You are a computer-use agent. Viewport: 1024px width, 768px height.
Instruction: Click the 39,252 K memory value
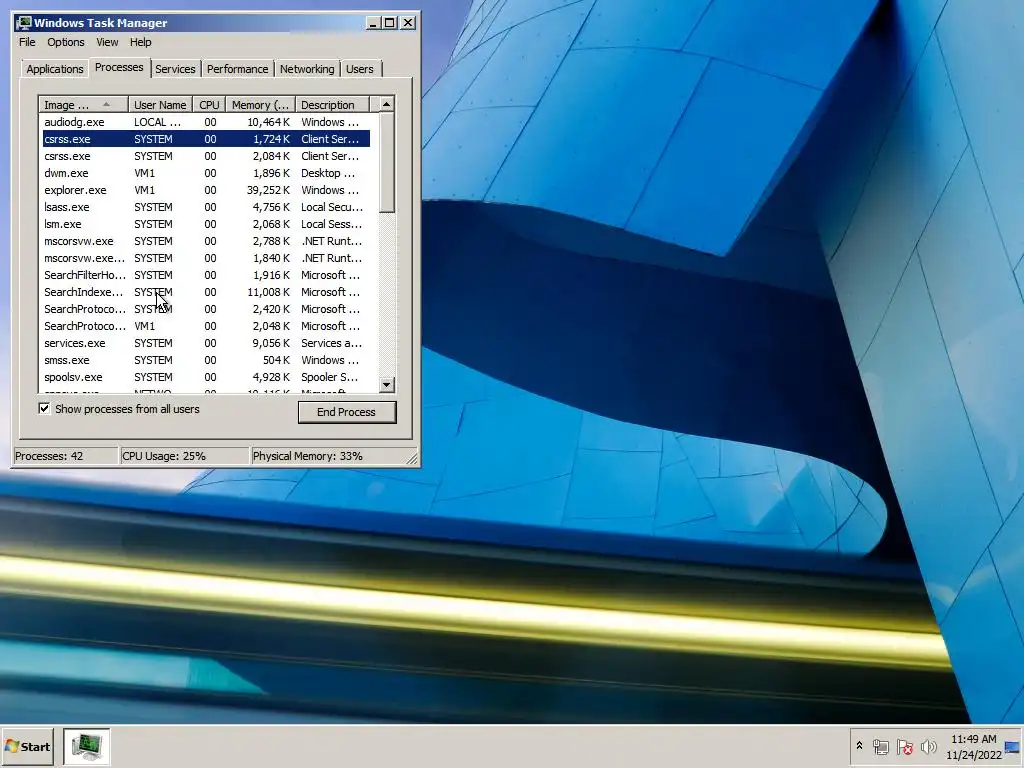click(x=268, y=190)
